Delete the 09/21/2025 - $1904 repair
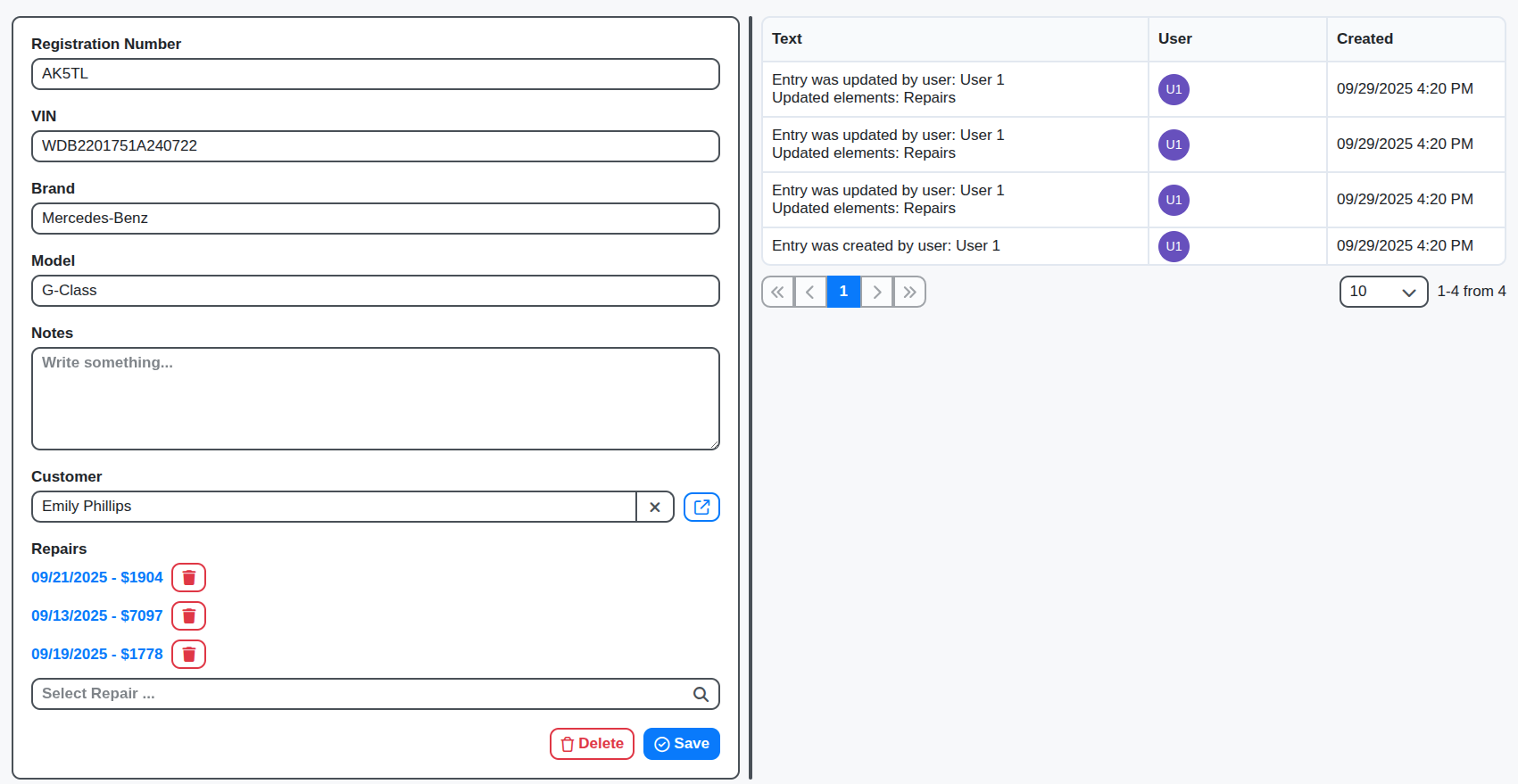This screenshot has width=1518, height=784. pos(188,578)
